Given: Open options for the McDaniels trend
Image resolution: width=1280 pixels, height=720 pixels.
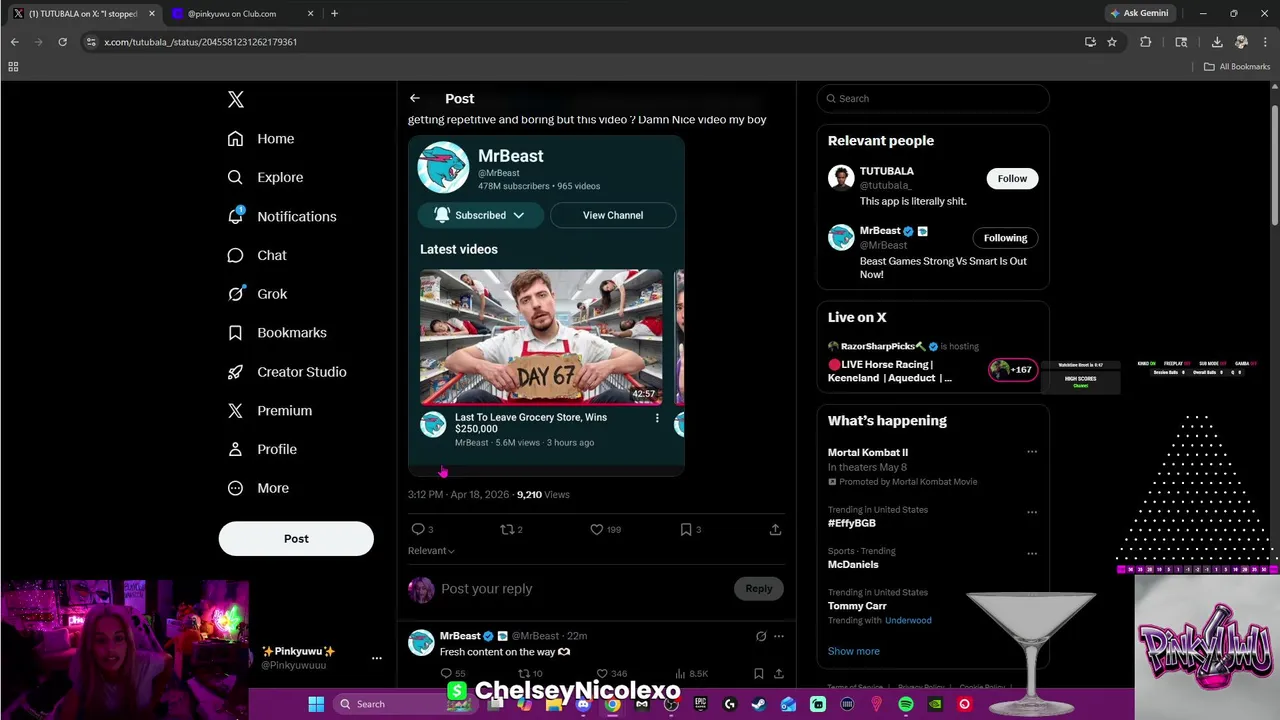Looking at the screenshot, I should click(1032, 553).
